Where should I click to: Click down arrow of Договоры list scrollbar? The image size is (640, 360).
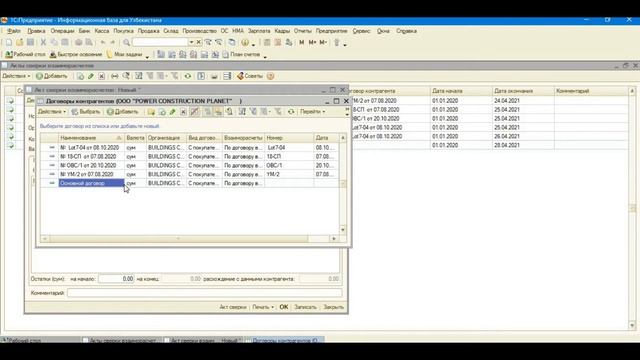(342, 230)
